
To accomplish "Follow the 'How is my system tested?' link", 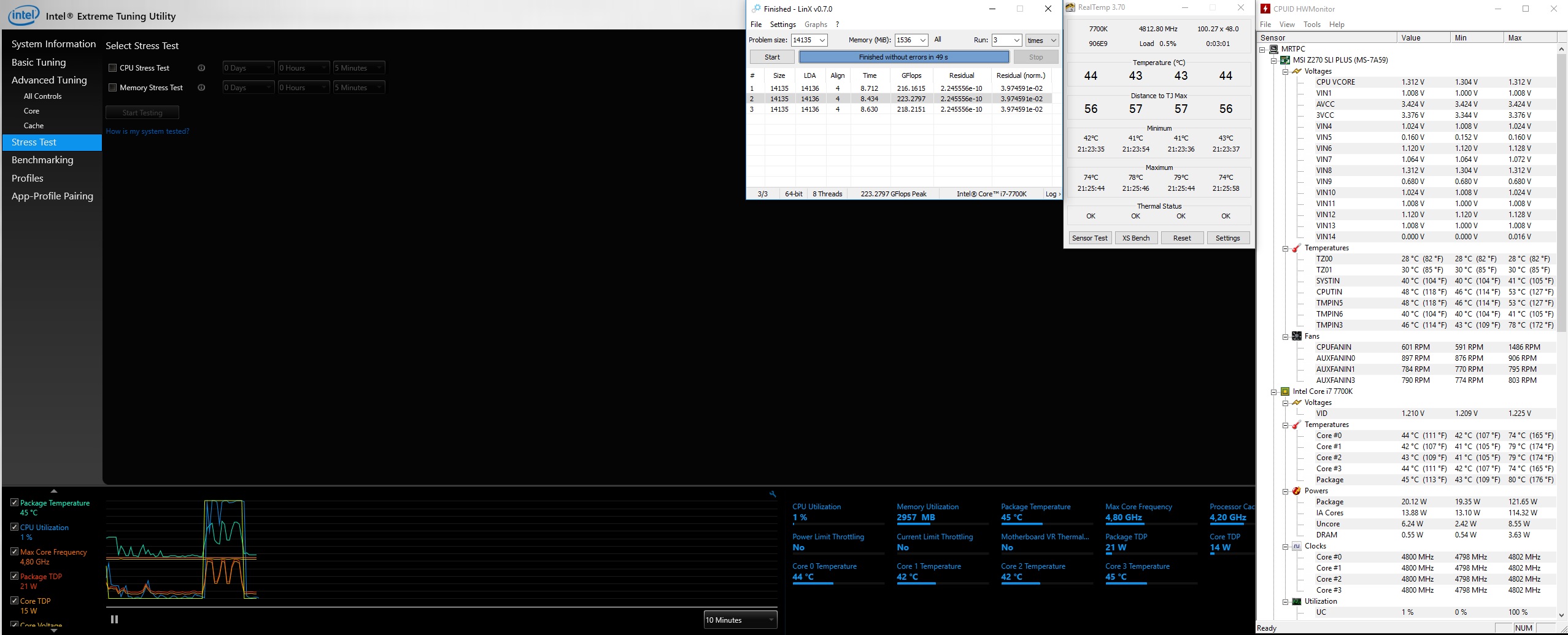I will [147, 131].
